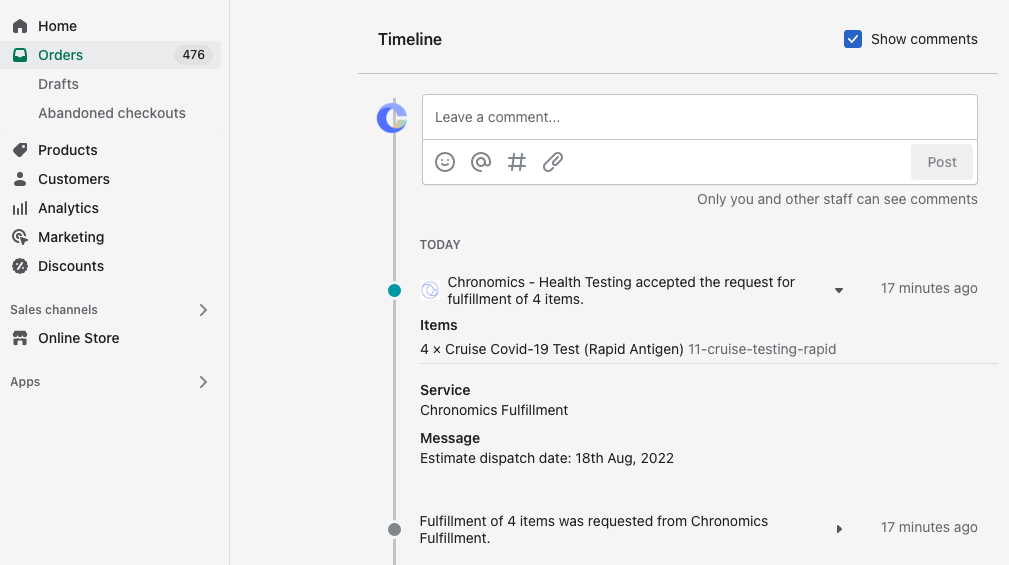Focus the Leave a comment field

(699, 117)
